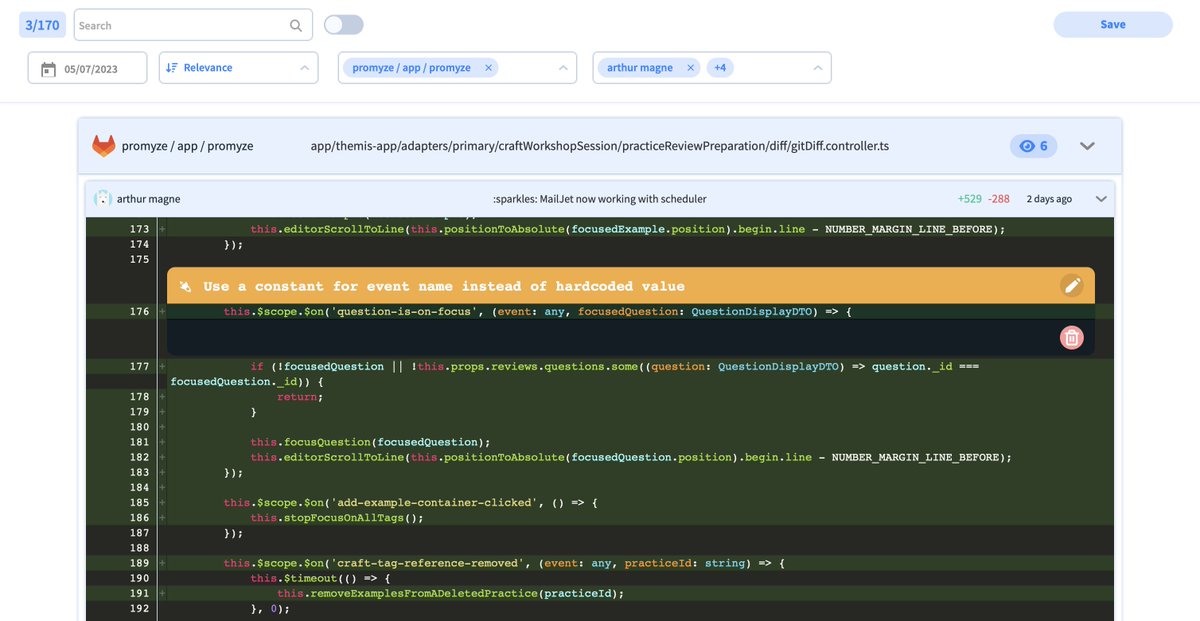The image size is (1200, 621).
Task: Delete the suggestion with trash icon
Action: point(1072,338)
